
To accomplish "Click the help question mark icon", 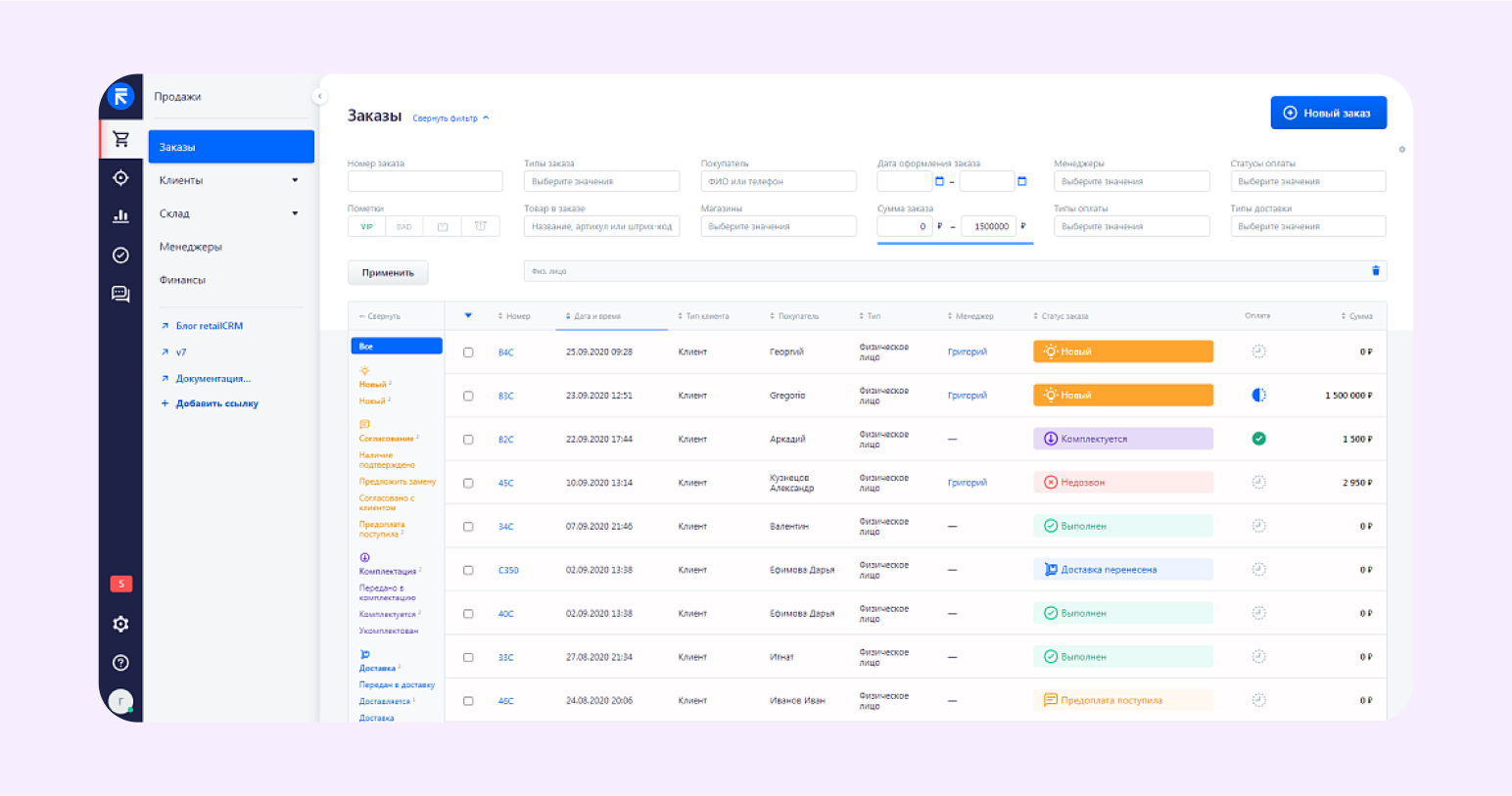I will [x=120, y=663].
